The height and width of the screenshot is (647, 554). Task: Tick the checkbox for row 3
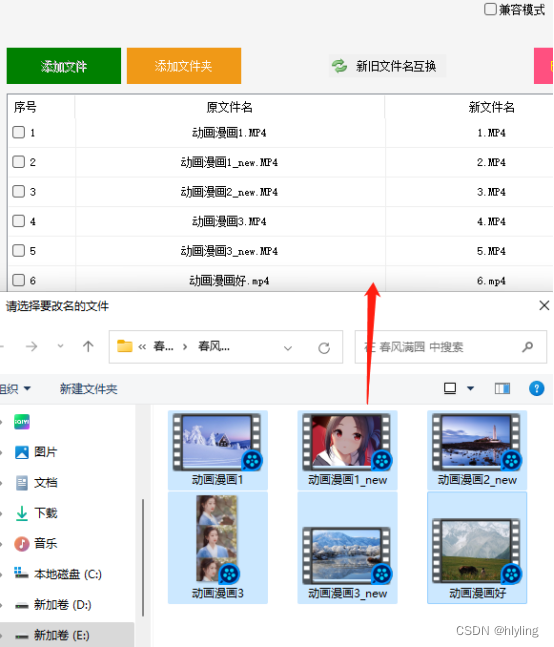(x=19, y=191)
